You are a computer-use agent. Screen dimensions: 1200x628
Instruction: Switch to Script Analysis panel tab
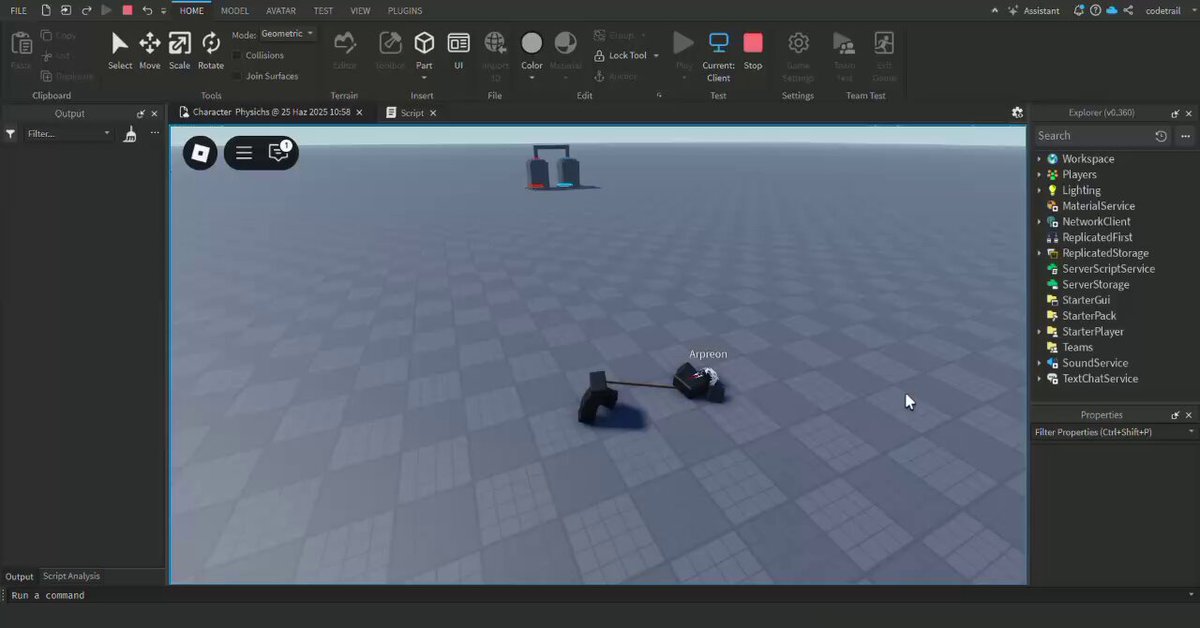pyautogui.click(x=71, y=576)
